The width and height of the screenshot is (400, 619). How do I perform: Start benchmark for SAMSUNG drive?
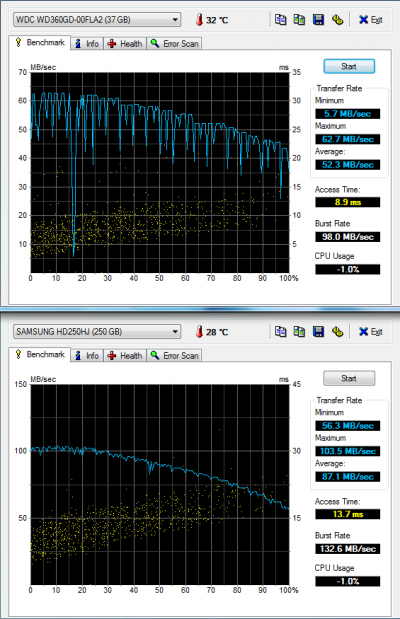pyautogui.click(x=349, y=378)
